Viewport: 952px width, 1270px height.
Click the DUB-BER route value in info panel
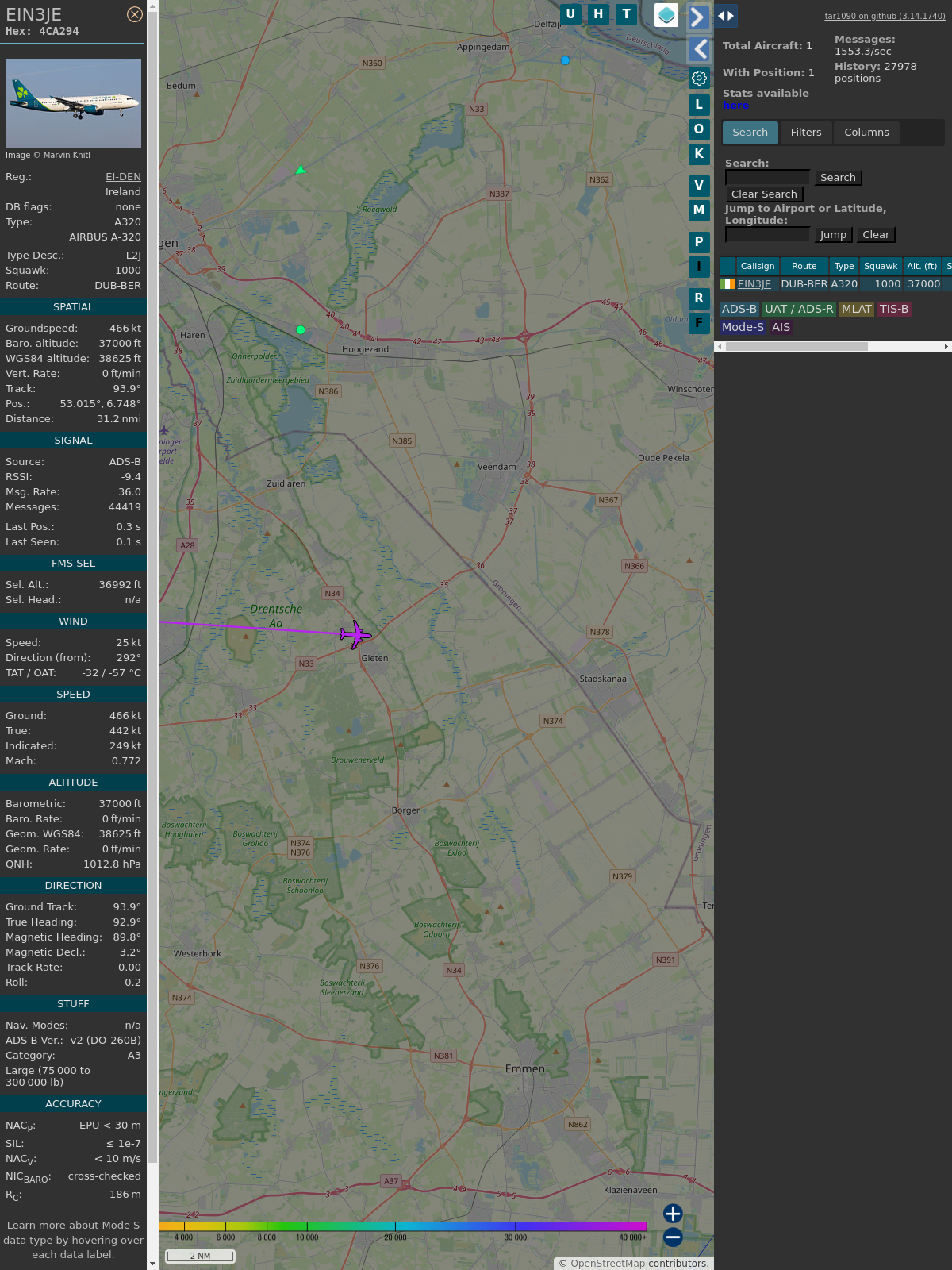point(117,286)
